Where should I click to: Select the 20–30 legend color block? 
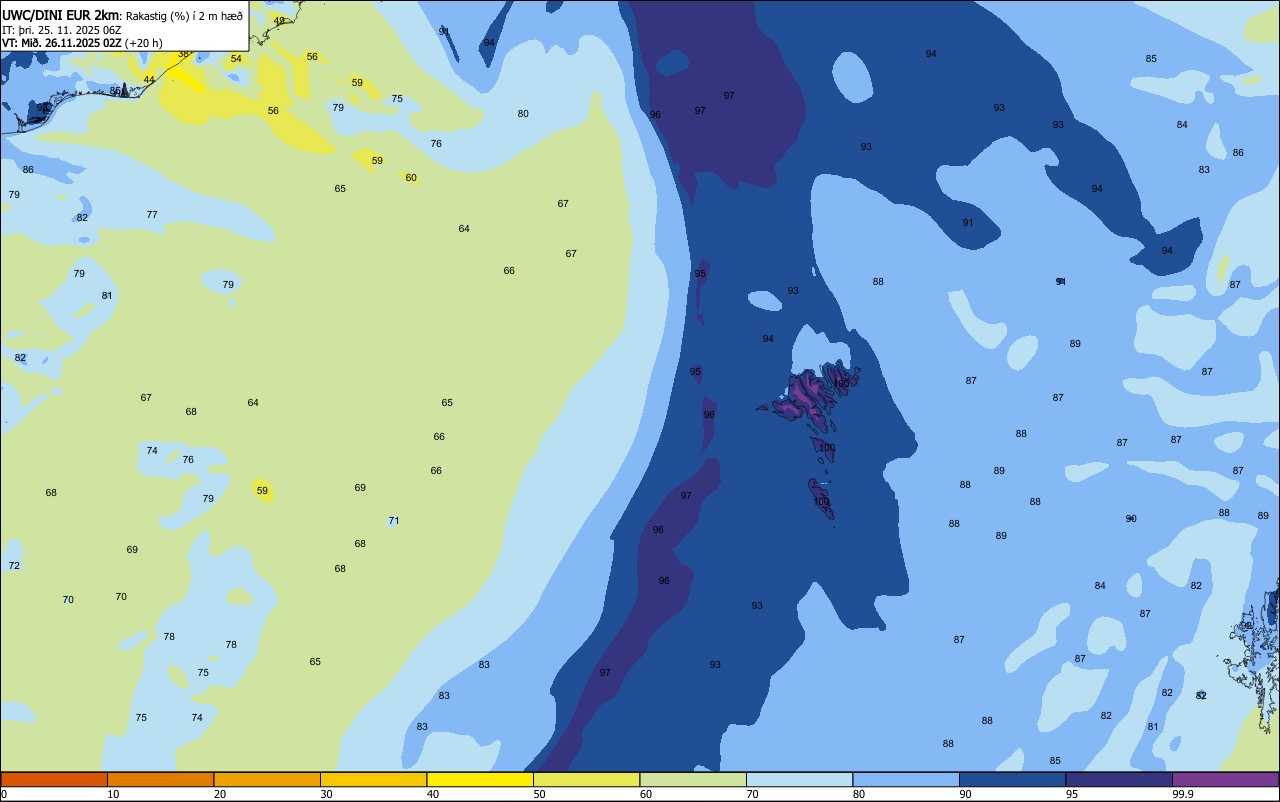pos(267,779)
